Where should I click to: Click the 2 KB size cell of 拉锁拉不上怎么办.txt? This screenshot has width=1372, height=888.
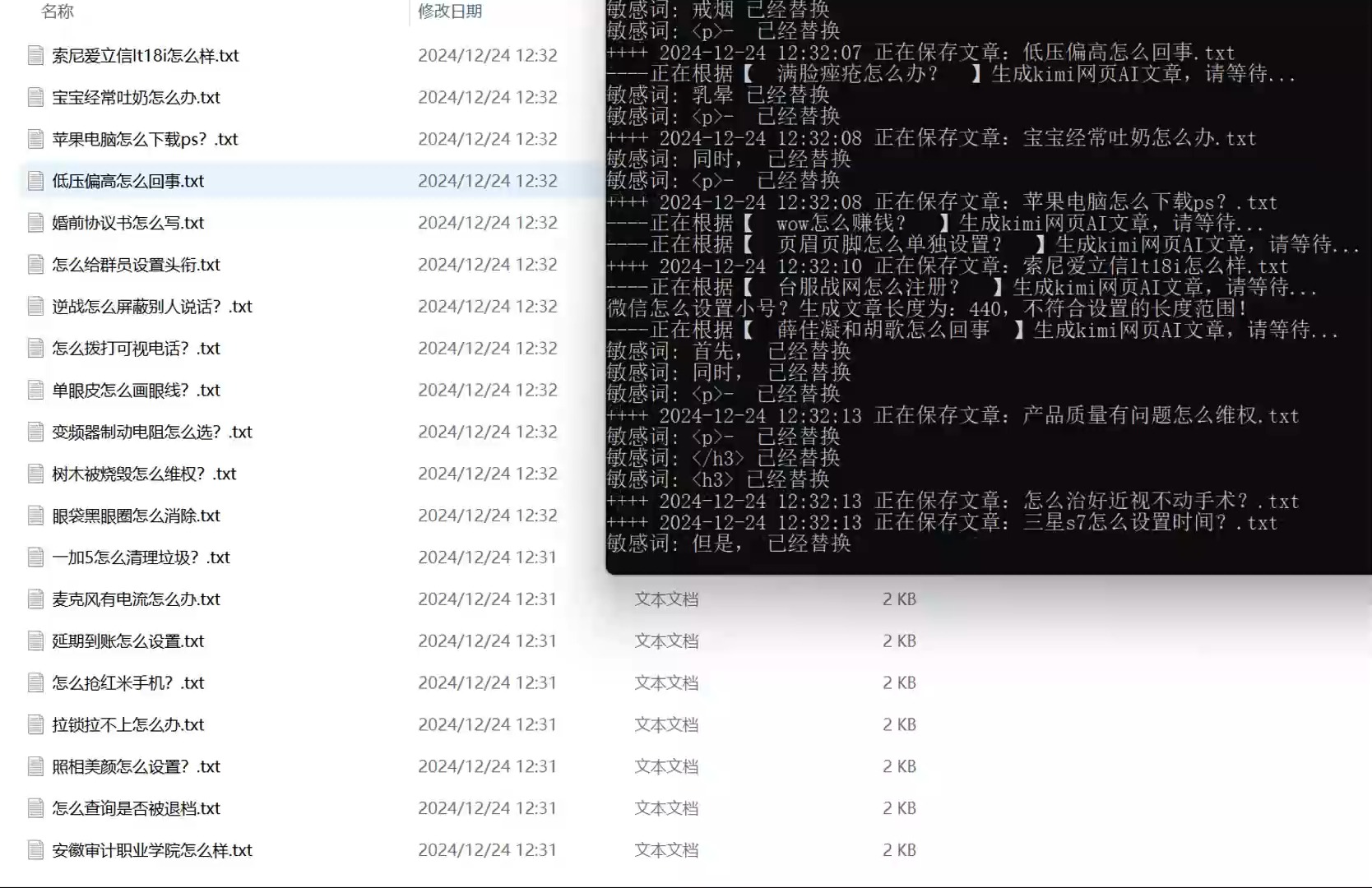click(899, 724)
